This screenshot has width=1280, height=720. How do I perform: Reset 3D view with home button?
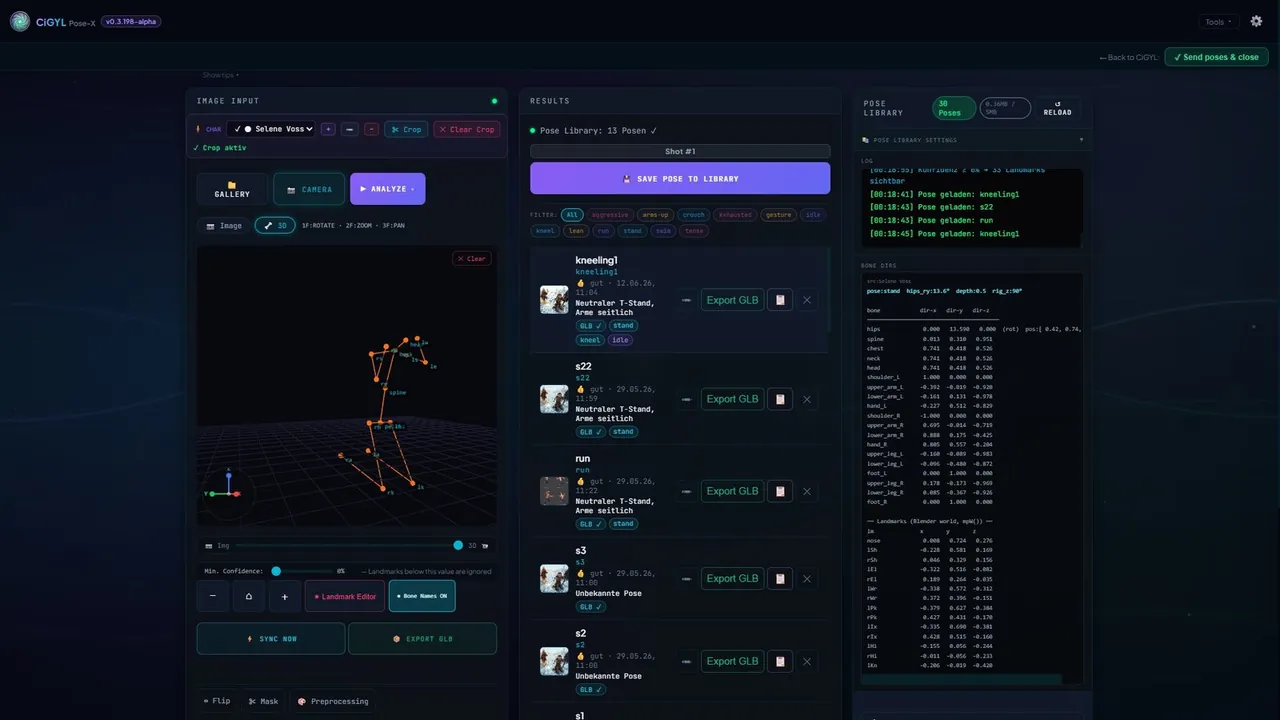point(249,596)
